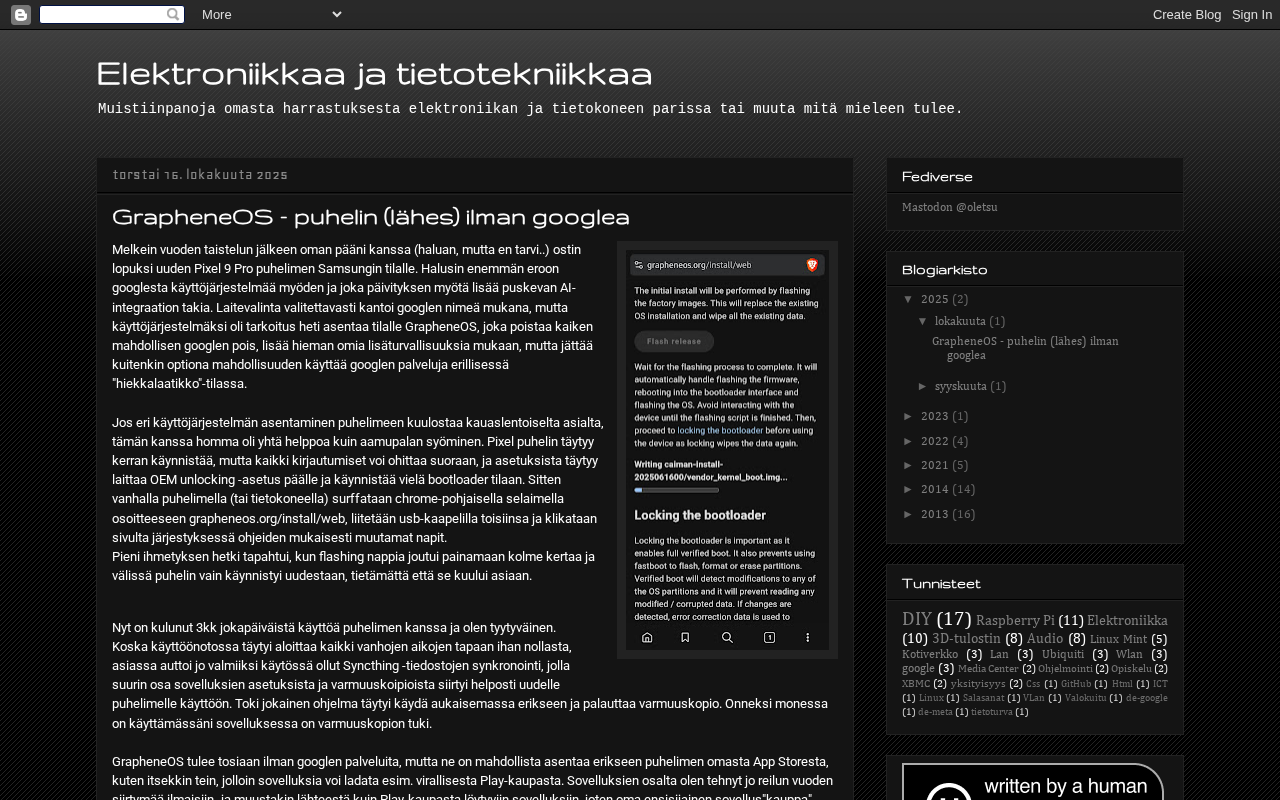
Task: Select the Ohjelmointi tag
Action: (1065, 669)
